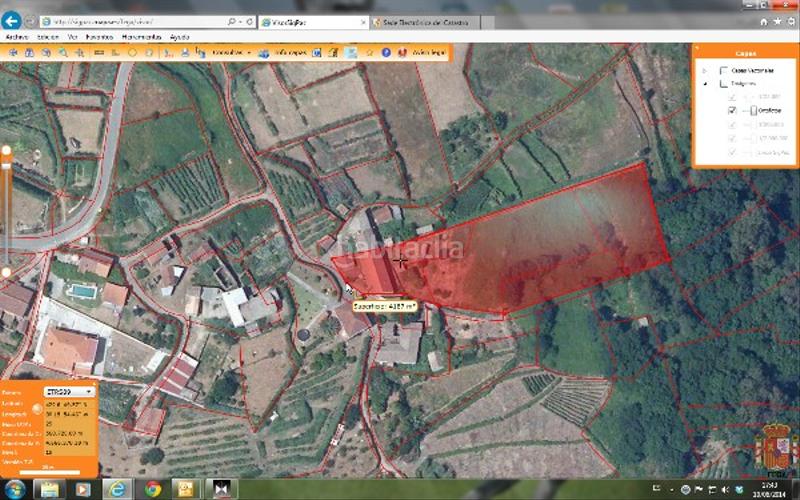Open the Favoritos menu
This screenshot has width=800, height=500.
click(99, 36)
